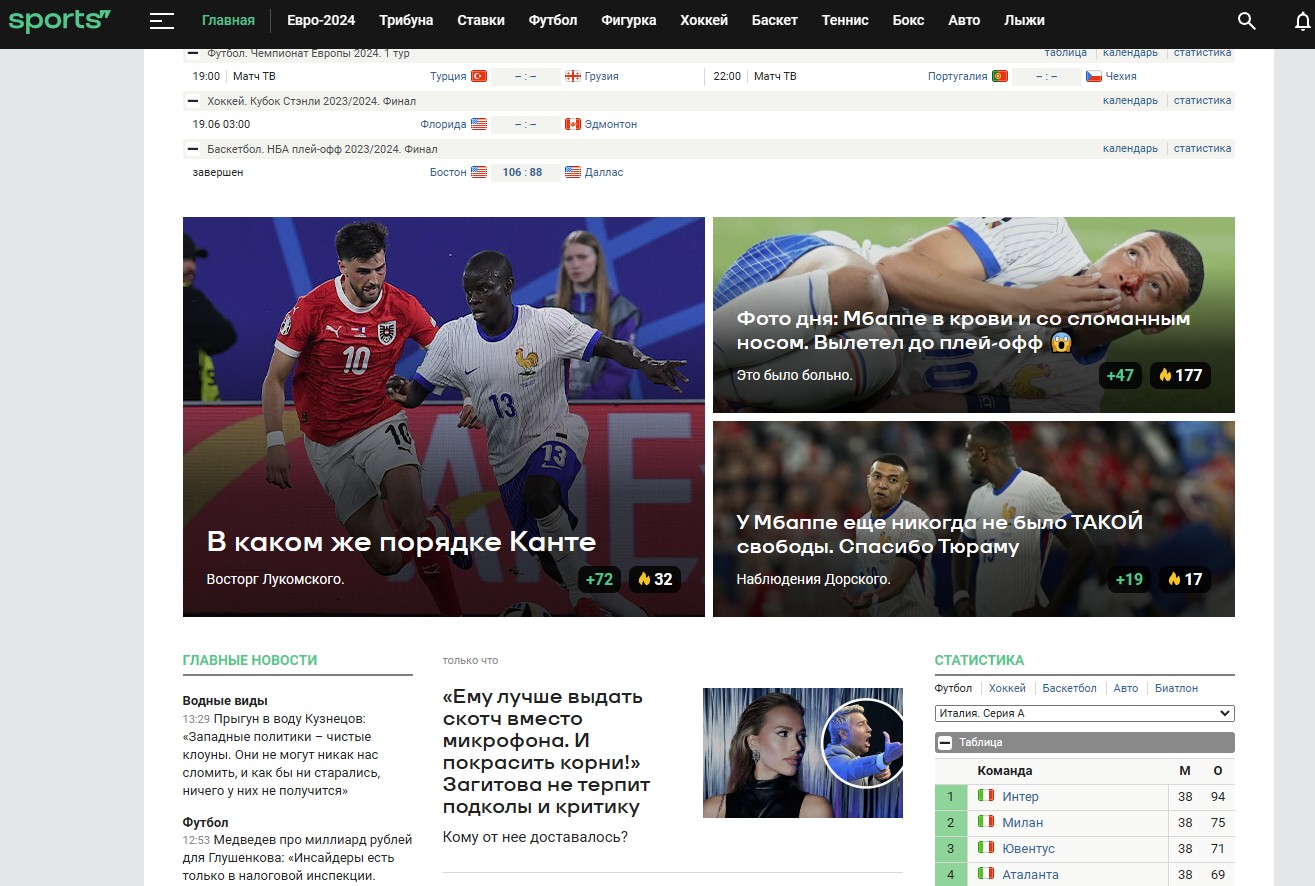Viewport: 1315px width, 886px height.
Task: Click fire comments icon with count 177
Action: point(1180,375)
